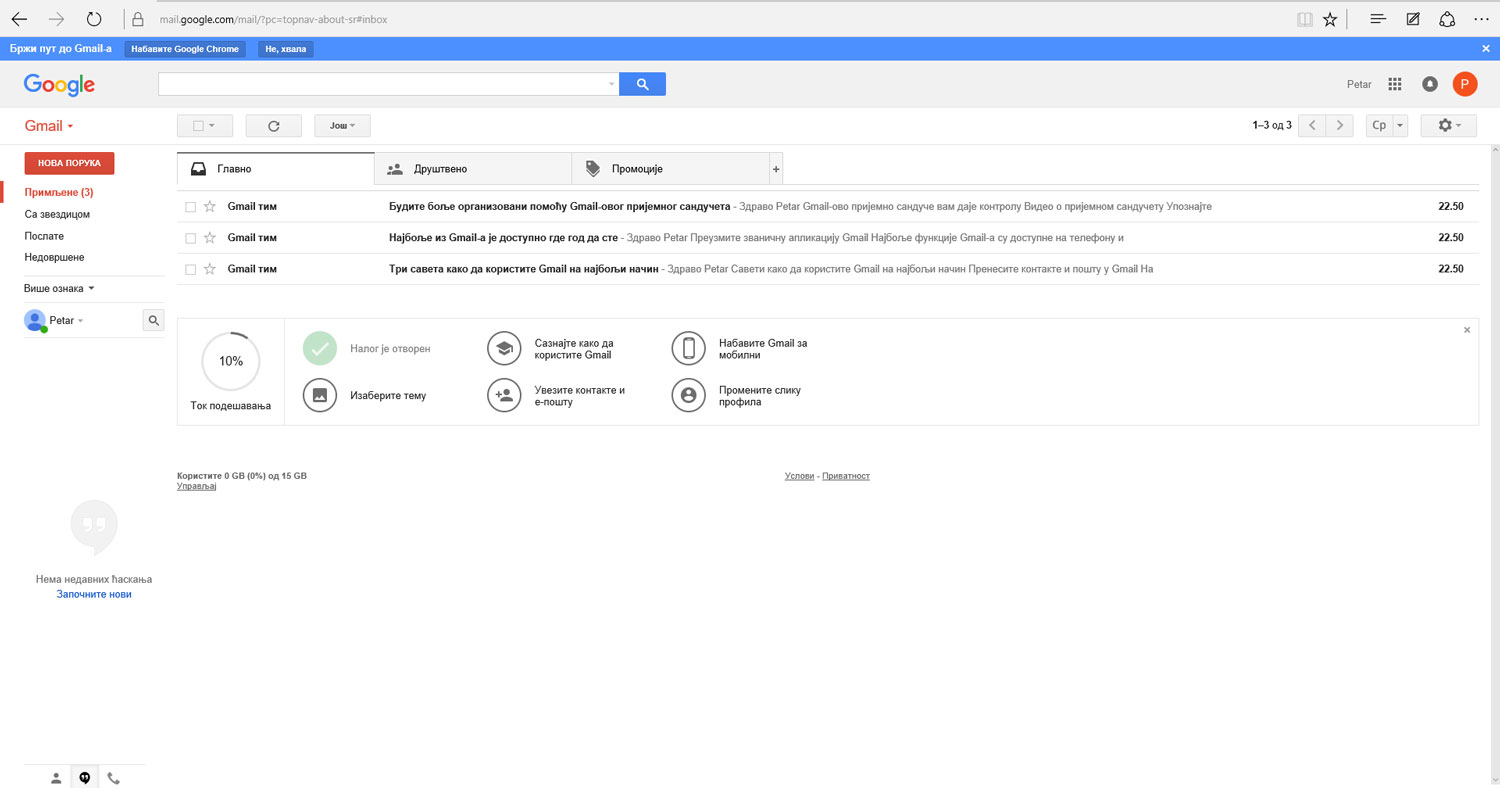This screenshot has width=1500, height=788.
Task: Click 'Сазнајте како да користите Gmail' icon
Action: 504,348
